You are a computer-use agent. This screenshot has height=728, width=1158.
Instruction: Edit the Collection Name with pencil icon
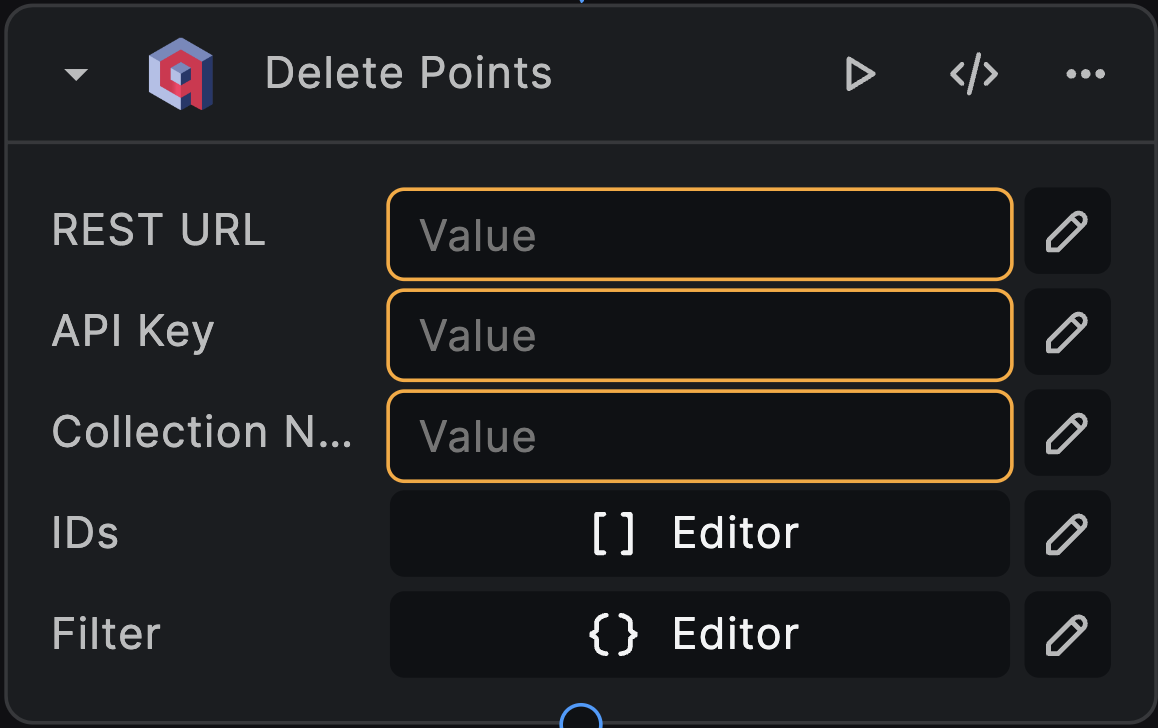(x=1067, y=433)
